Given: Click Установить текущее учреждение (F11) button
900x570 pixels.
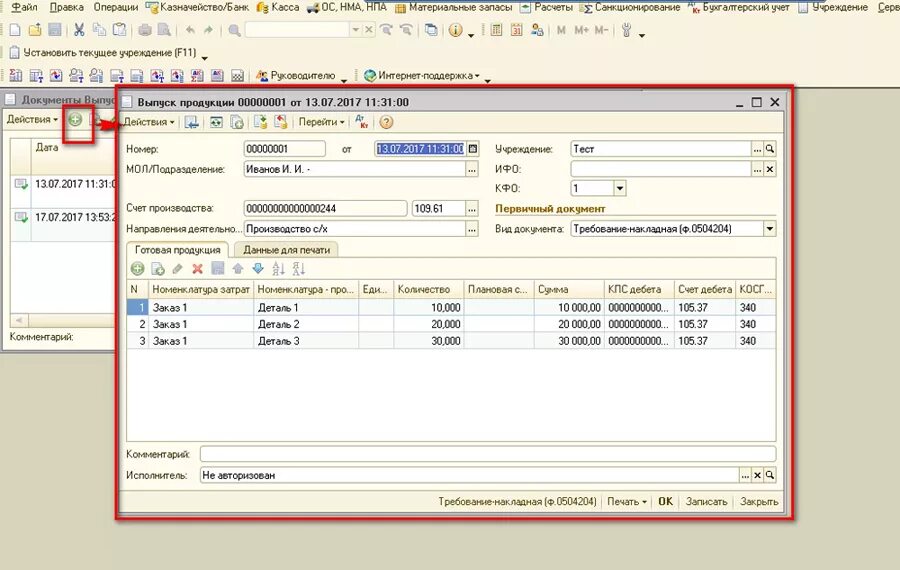Looking at the screenshot, I should [103, 53].
